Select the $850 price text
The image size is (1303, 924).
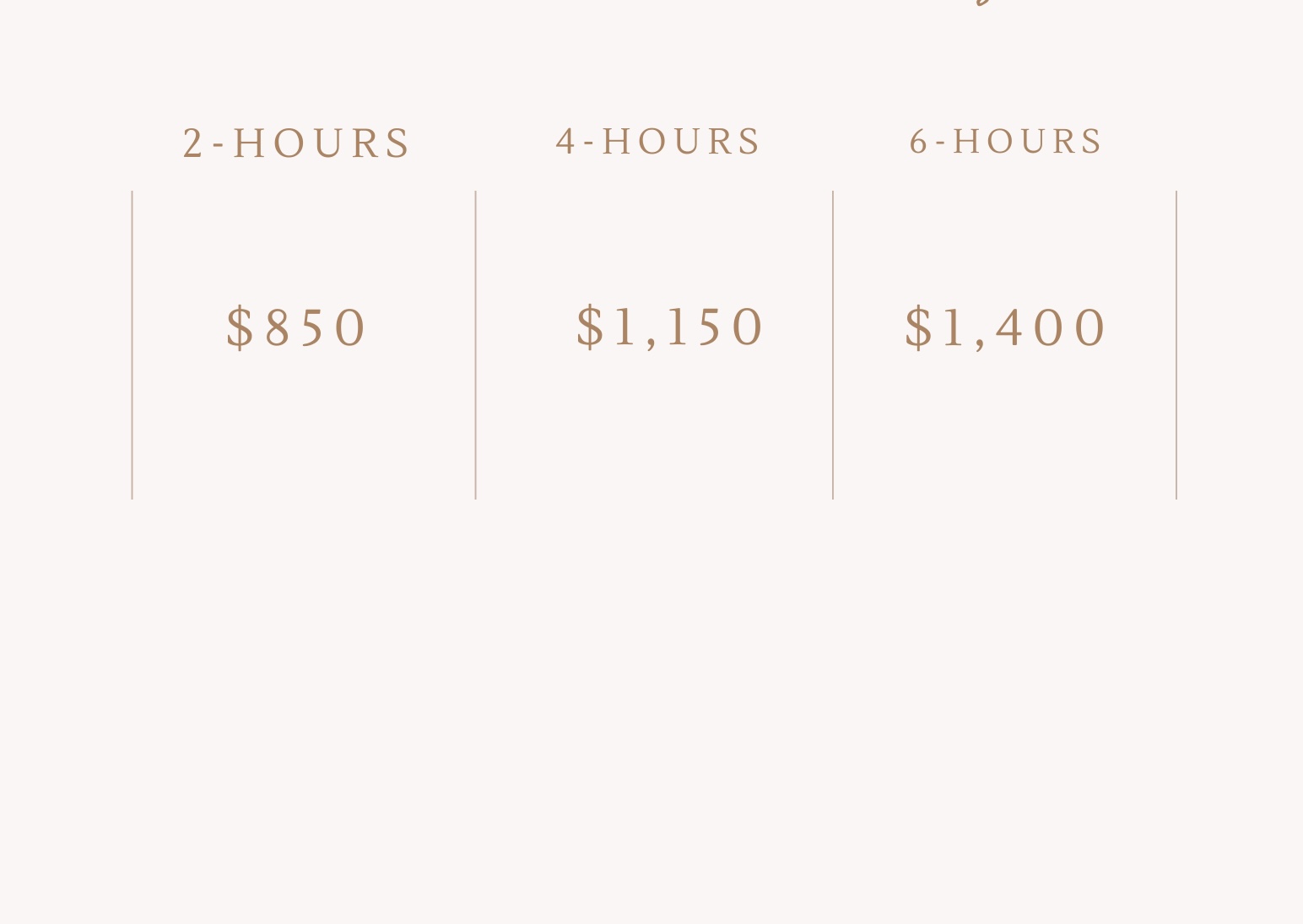(296, 327)
